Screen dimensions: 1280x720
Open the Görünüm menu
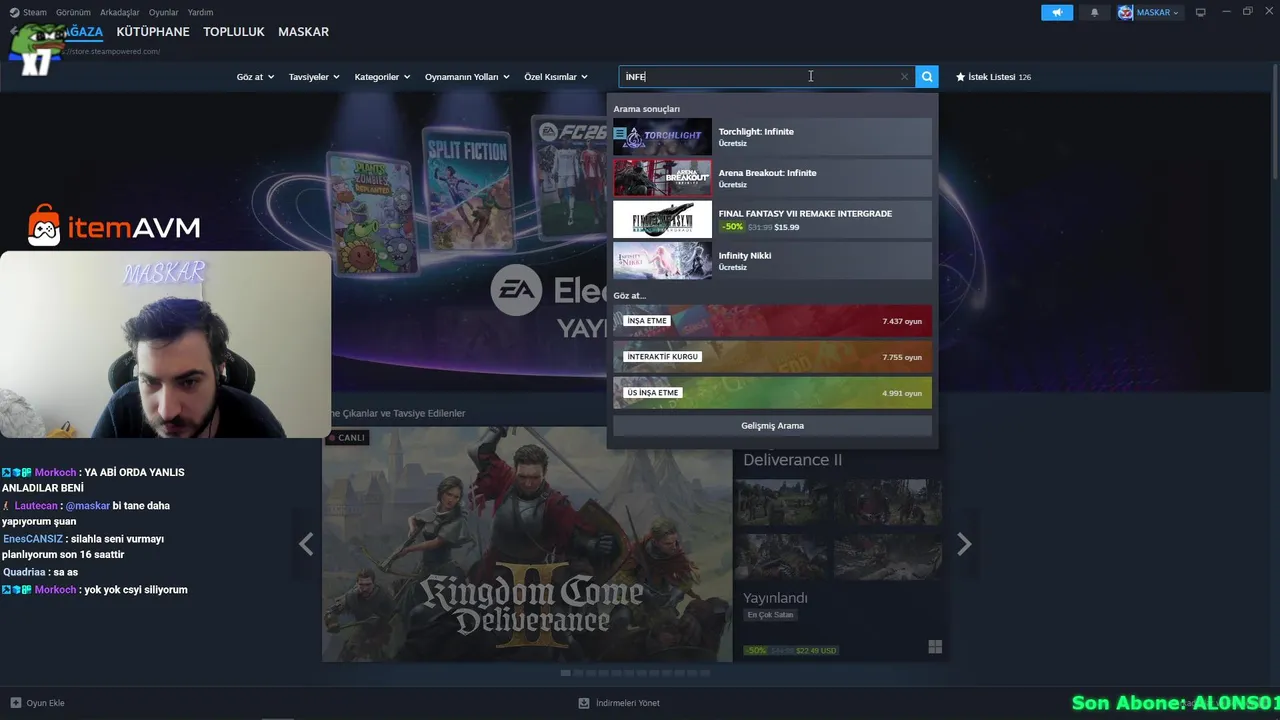[73, 12]
